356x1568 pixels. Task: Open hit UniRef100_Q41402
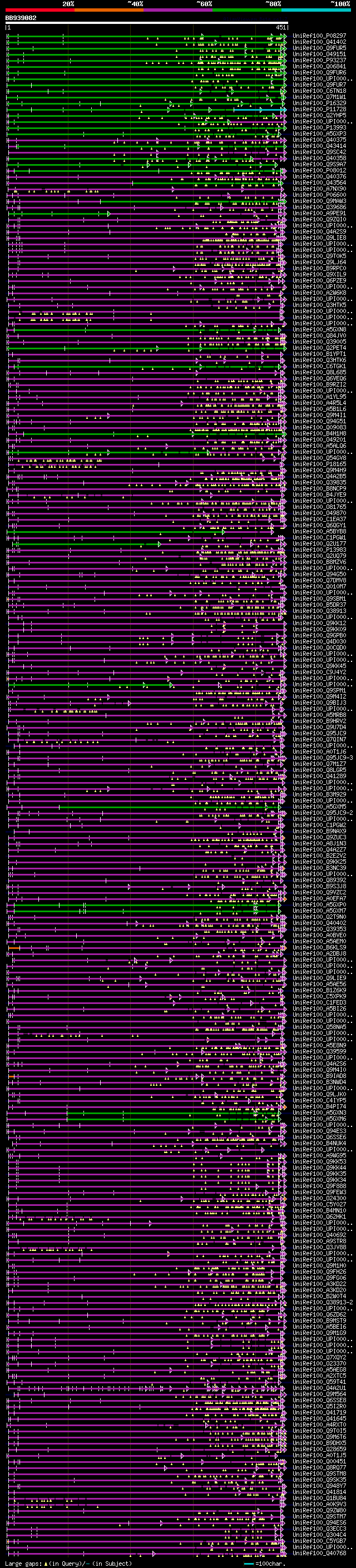point(319,42)
